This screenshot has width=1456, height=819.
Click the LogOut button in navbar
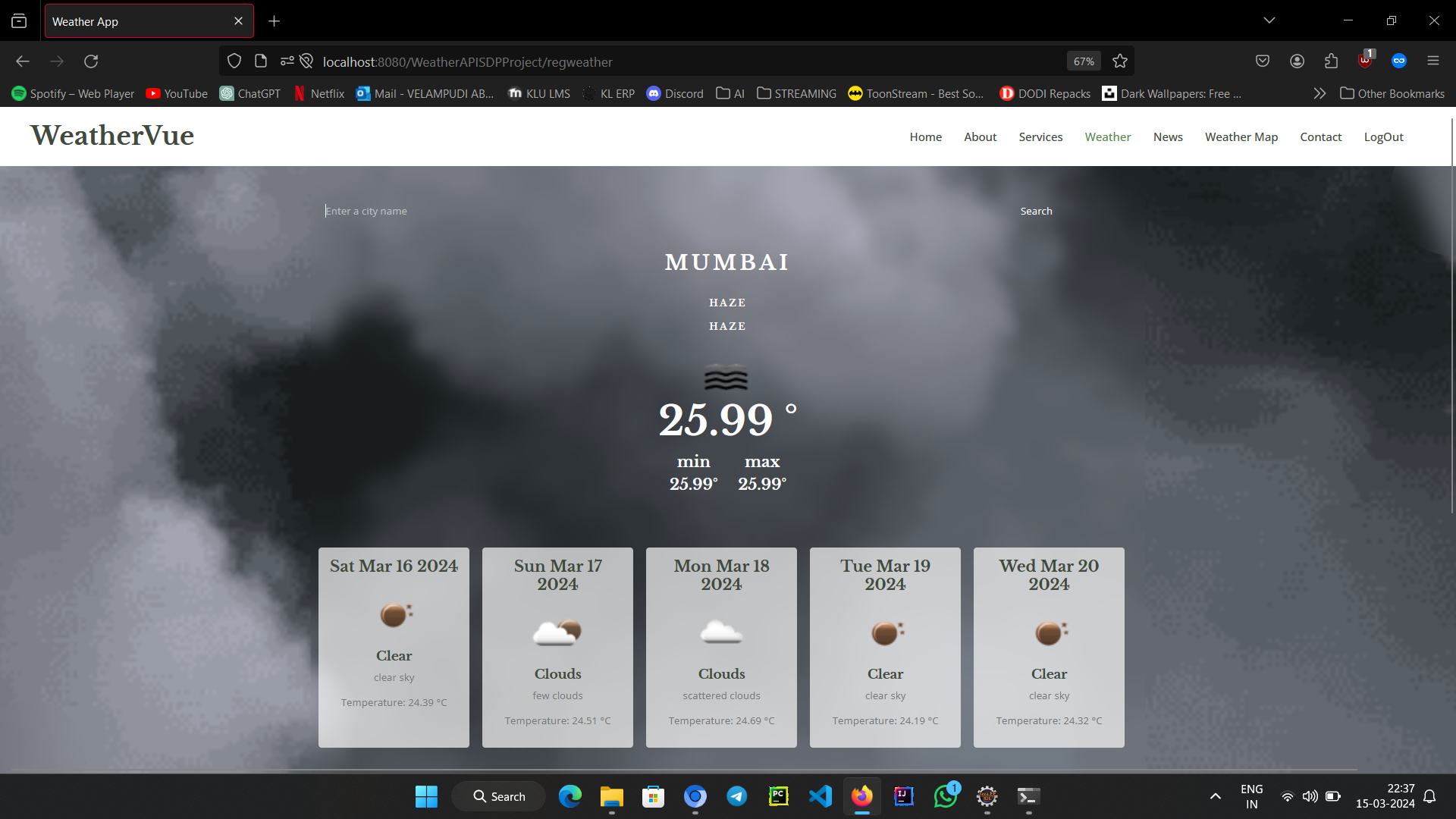coord(1384,137)
